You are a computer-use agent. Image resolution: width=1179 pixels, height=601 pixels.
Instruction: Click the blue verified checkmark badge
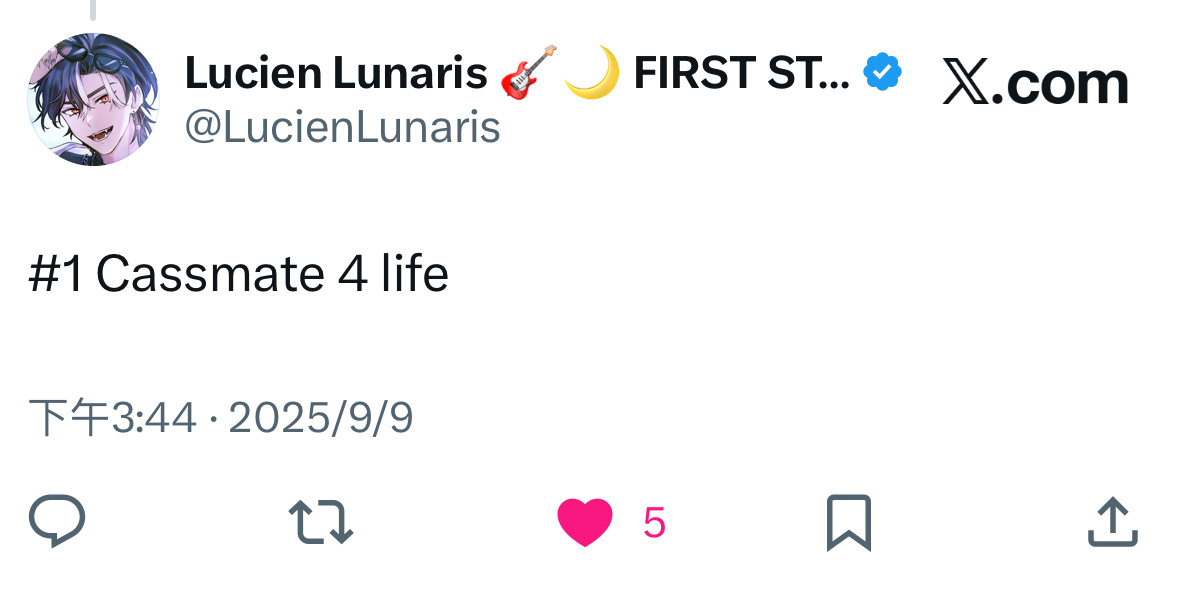tap(883, 73)
